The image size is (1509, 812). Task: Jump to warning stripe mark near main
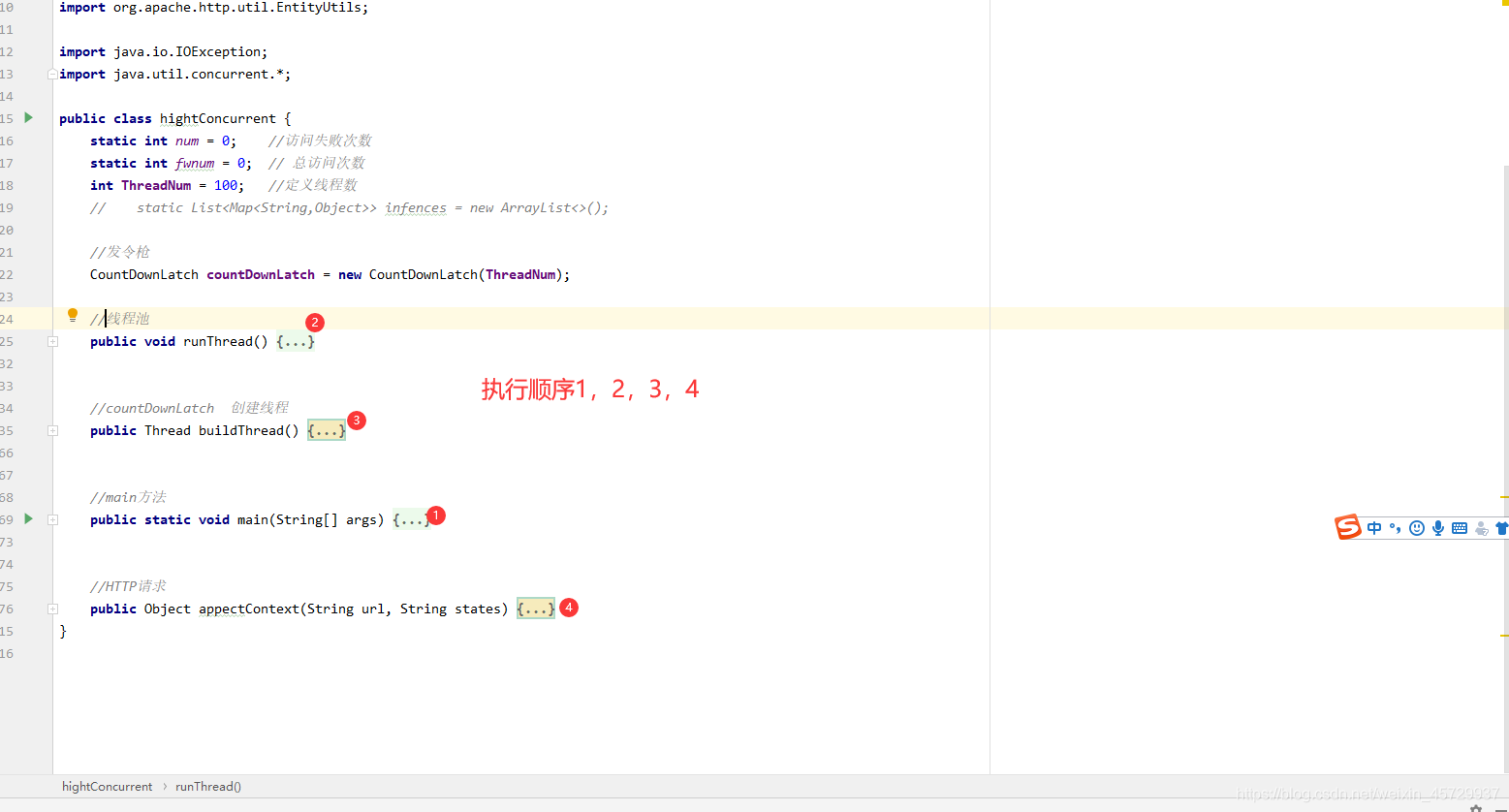pyautogui.click(x=1504, y=497)
